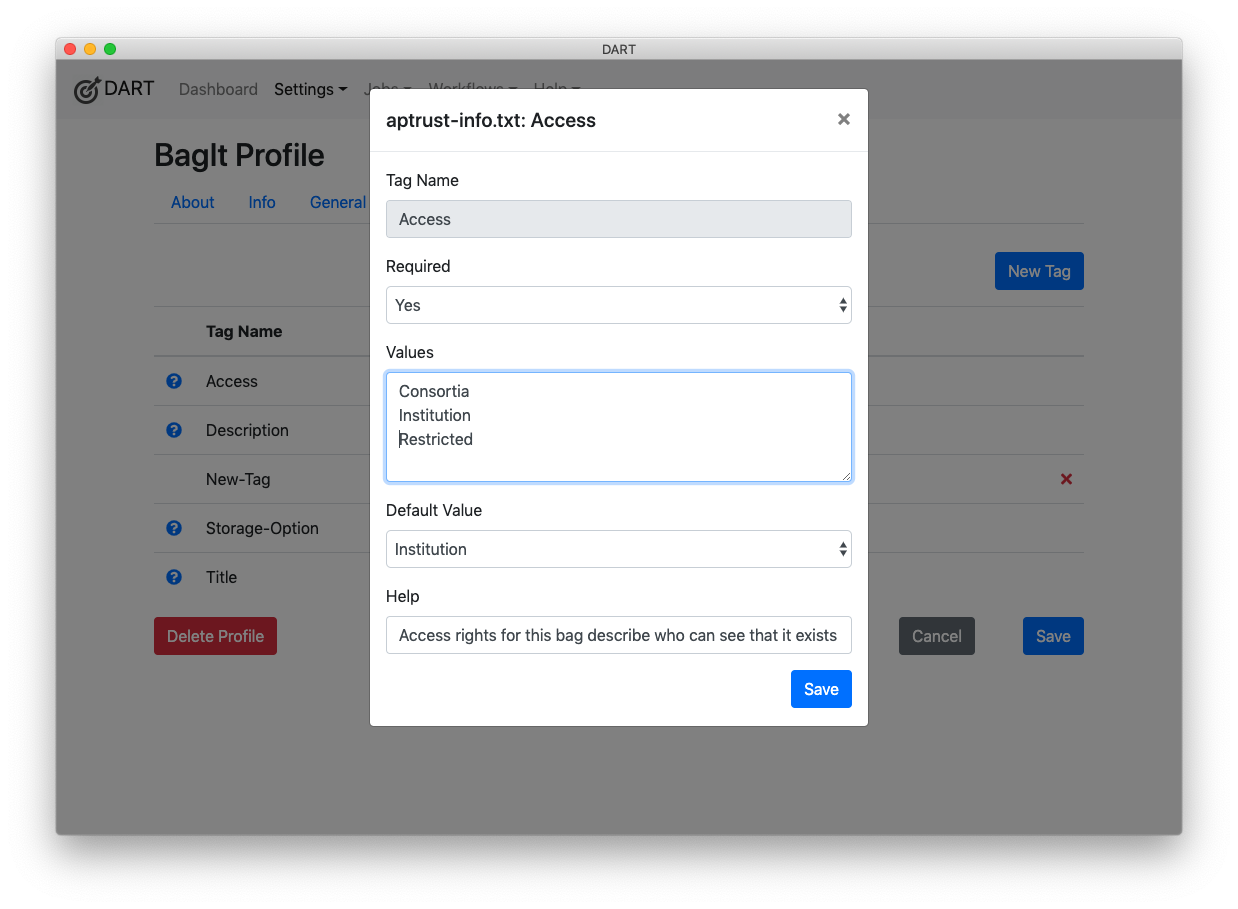Screen dimensions: 1238x909
Task: Go to the Dashboard
Action: (218, 89)
